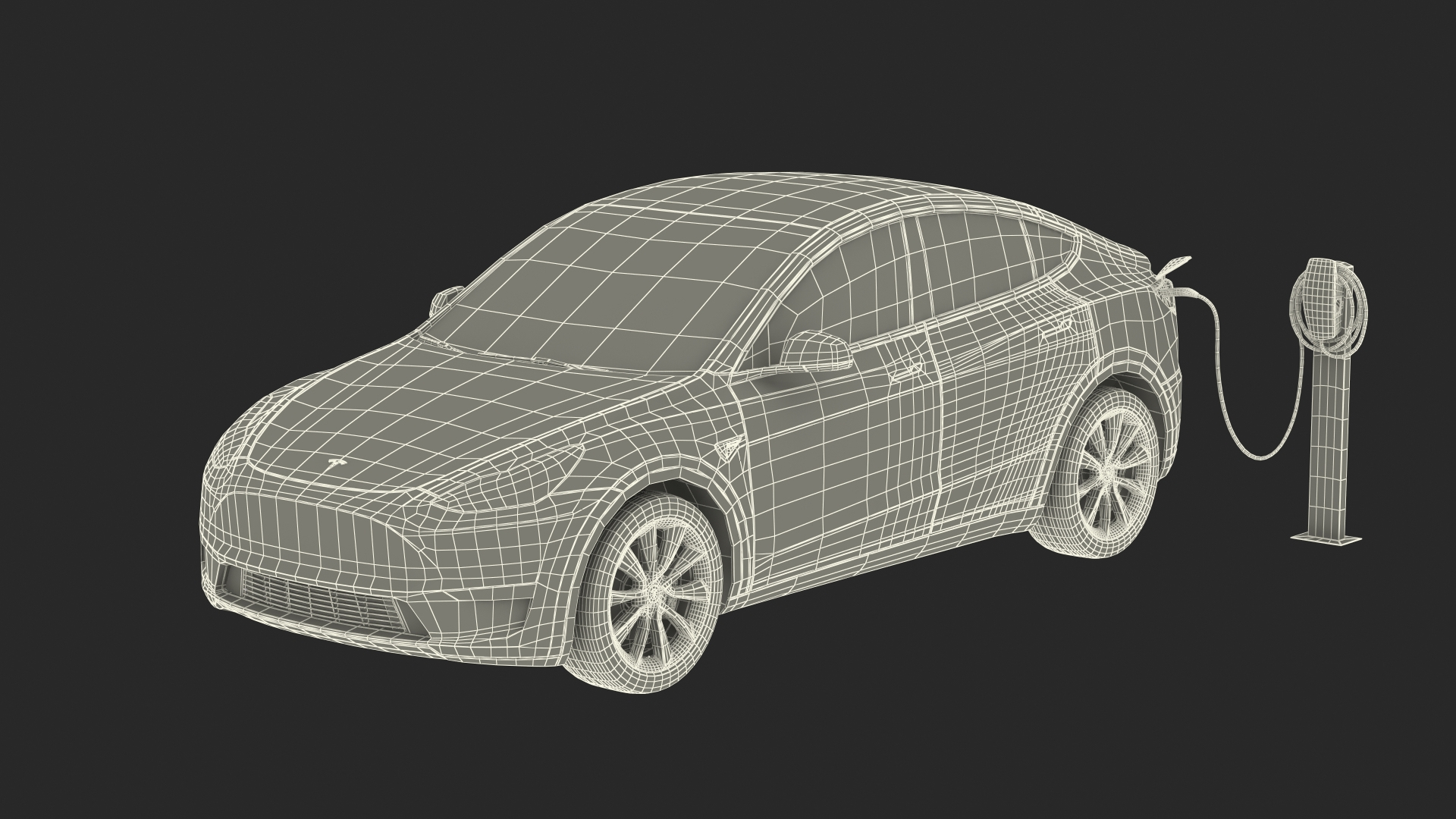Screen dimensions: 1456x819
Task: Select the driver-side mirror near the door
Action: click(817, 350)
